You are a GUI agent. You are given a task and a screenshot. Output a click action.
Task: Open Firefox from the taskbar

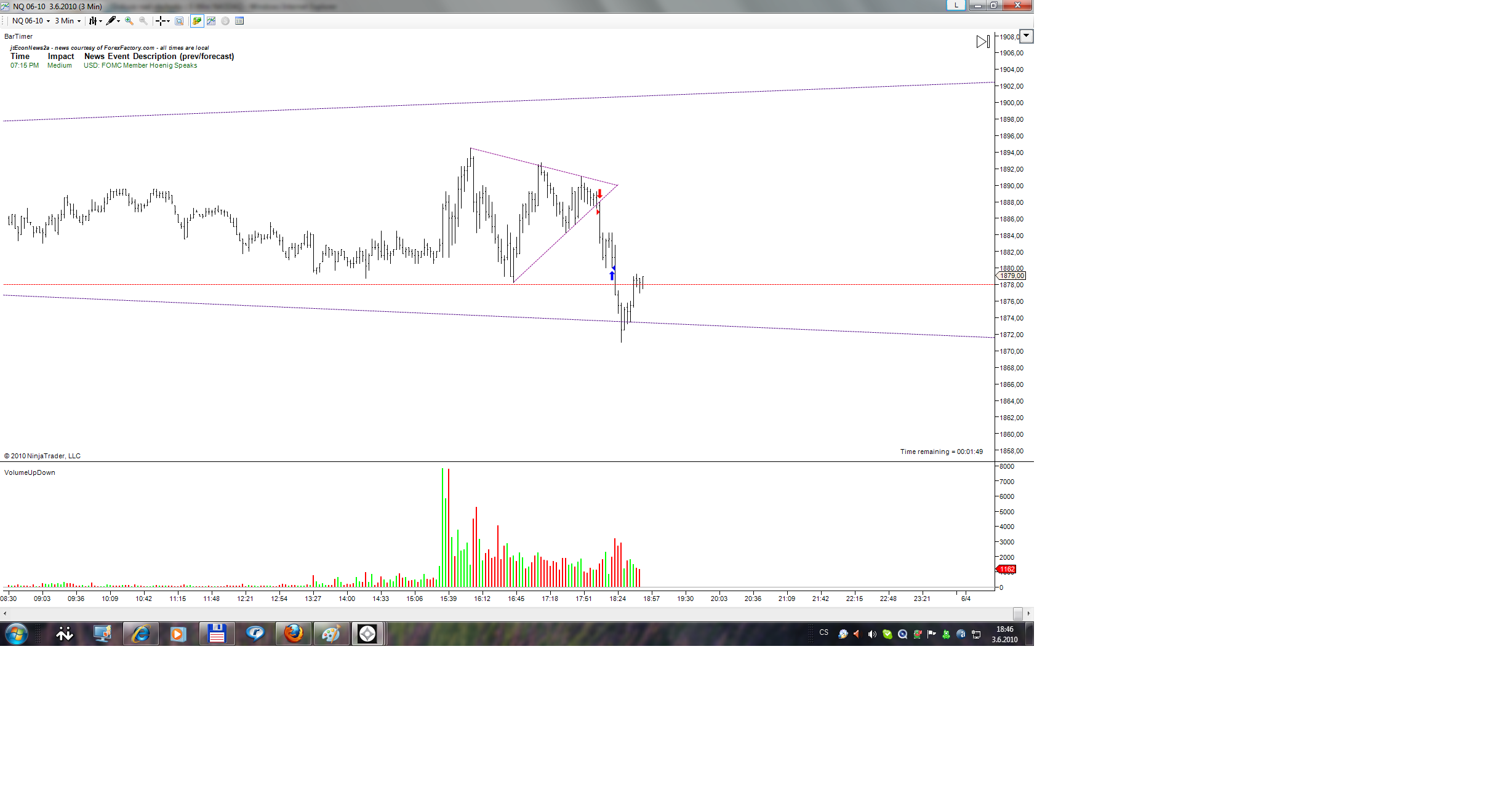[293, 634]
